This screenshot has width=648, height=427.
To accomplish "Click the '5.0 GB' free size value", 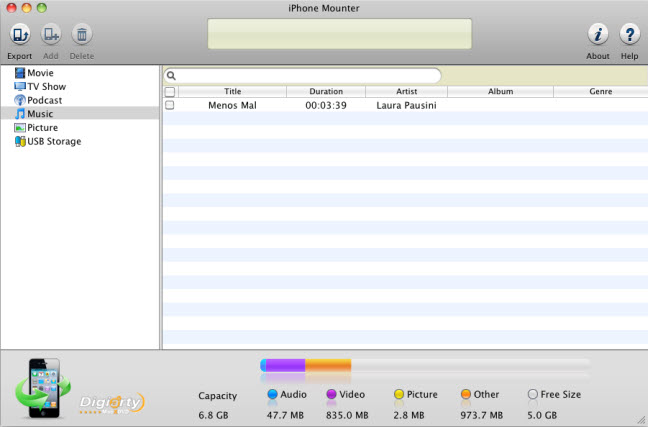I will tap(542, 415).
